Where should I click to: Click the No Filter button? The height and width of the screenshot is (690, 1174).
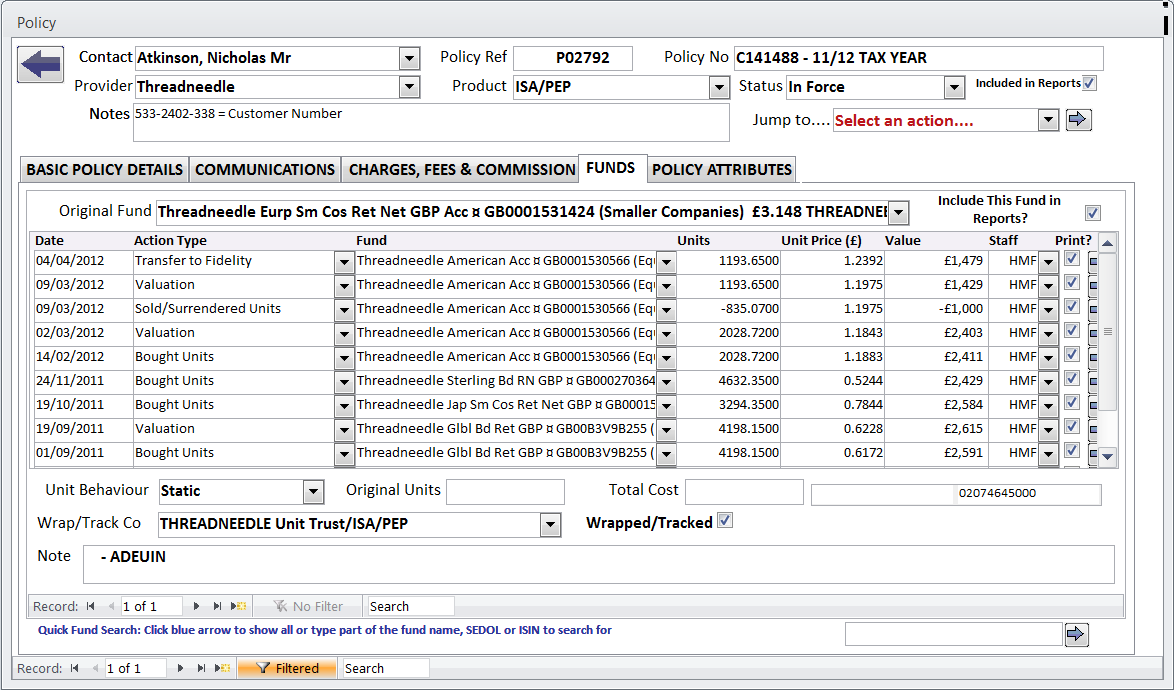308,606
